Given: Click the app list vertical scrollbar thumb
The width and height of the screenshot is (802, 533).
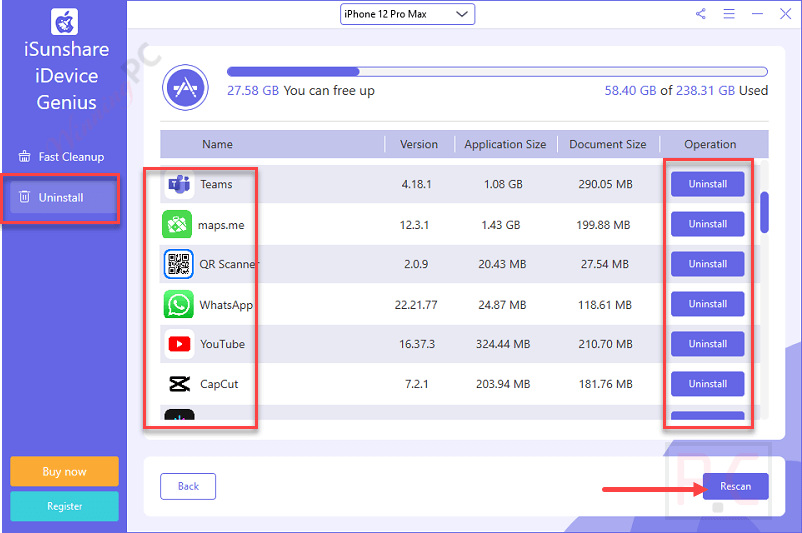Looking at the screenshot, I should (764, 212).
